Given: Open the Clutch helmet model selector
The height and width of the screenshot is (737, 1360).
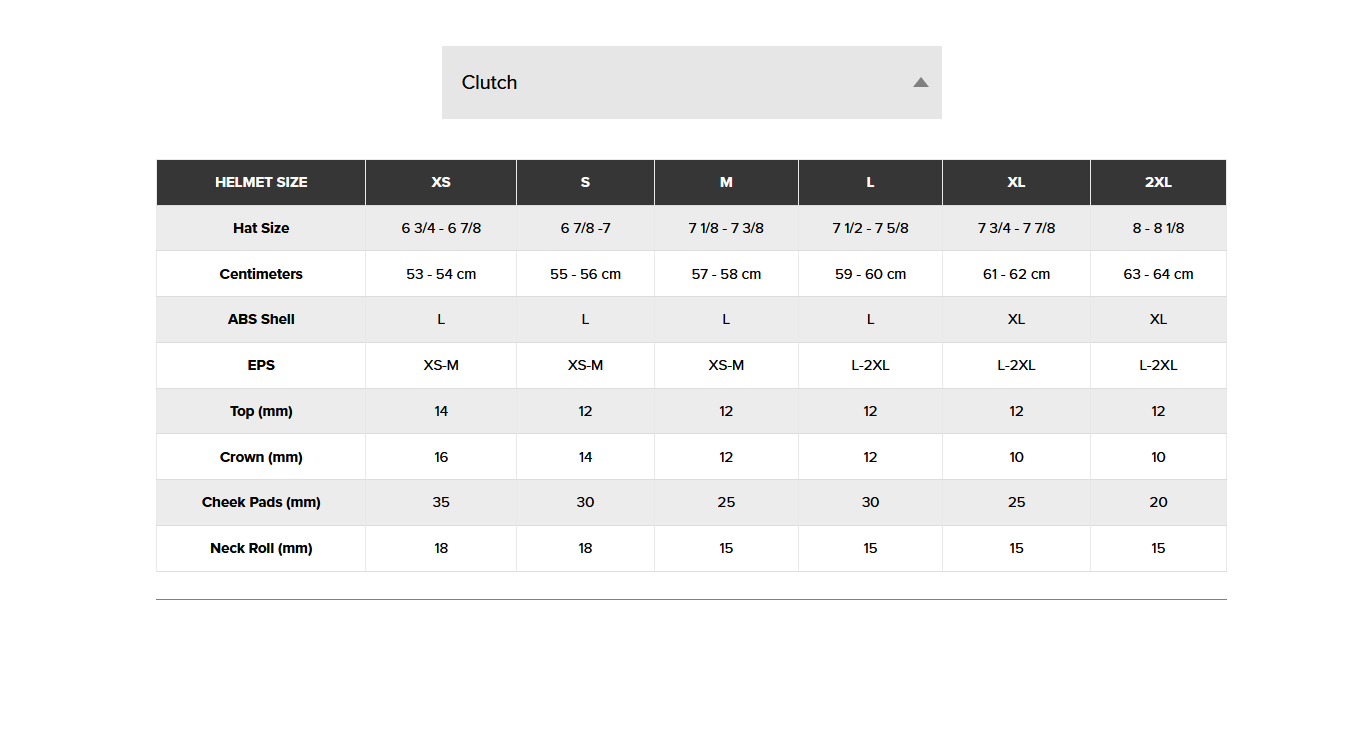Looking at the screenshot, I should pos(691,82).
